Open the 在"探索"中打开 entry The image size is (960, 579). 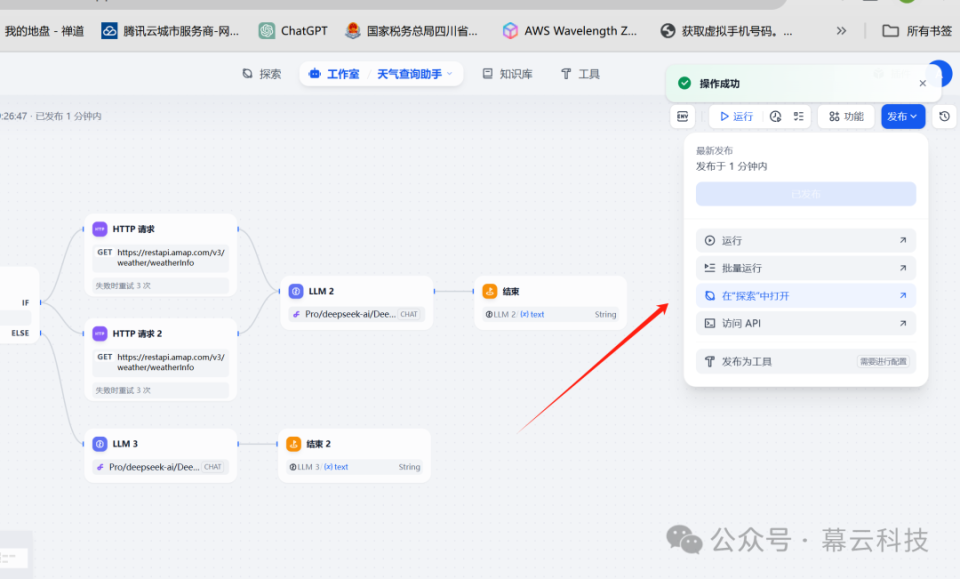[805, 295]
